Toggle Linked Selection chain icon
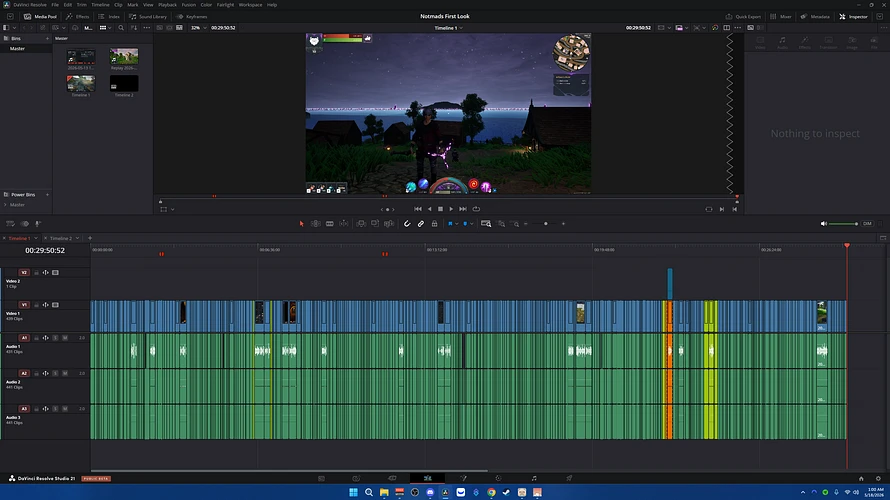890x500 pixels. (x=421, y=224)
